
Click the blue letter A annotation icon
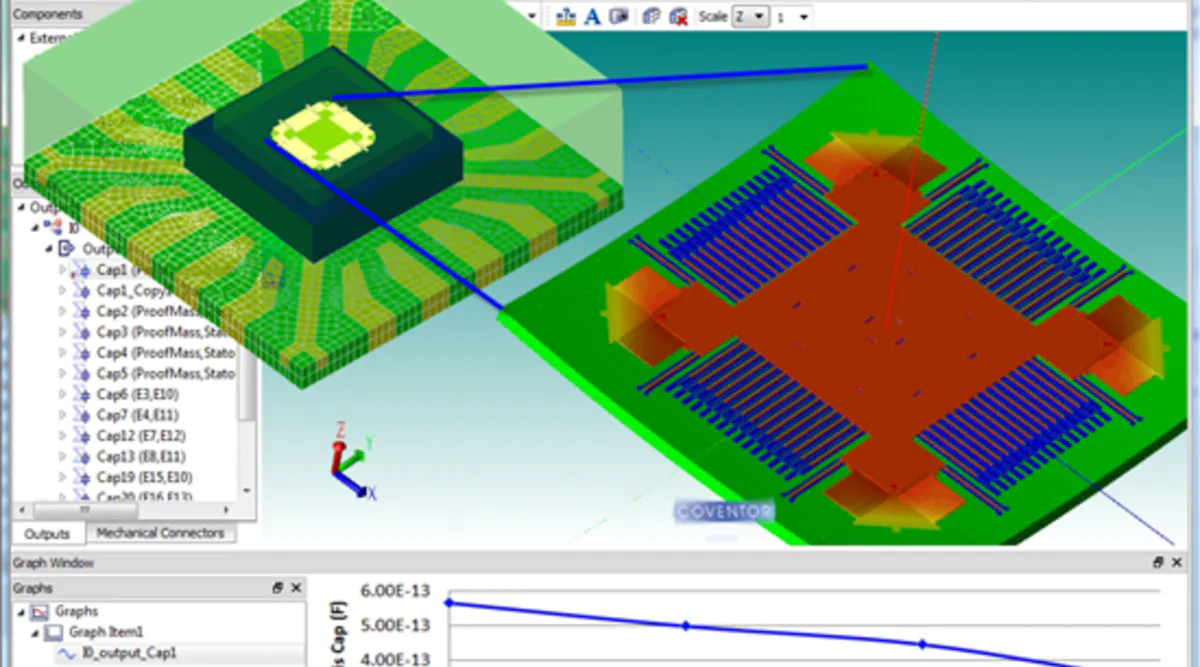(592, 16)
